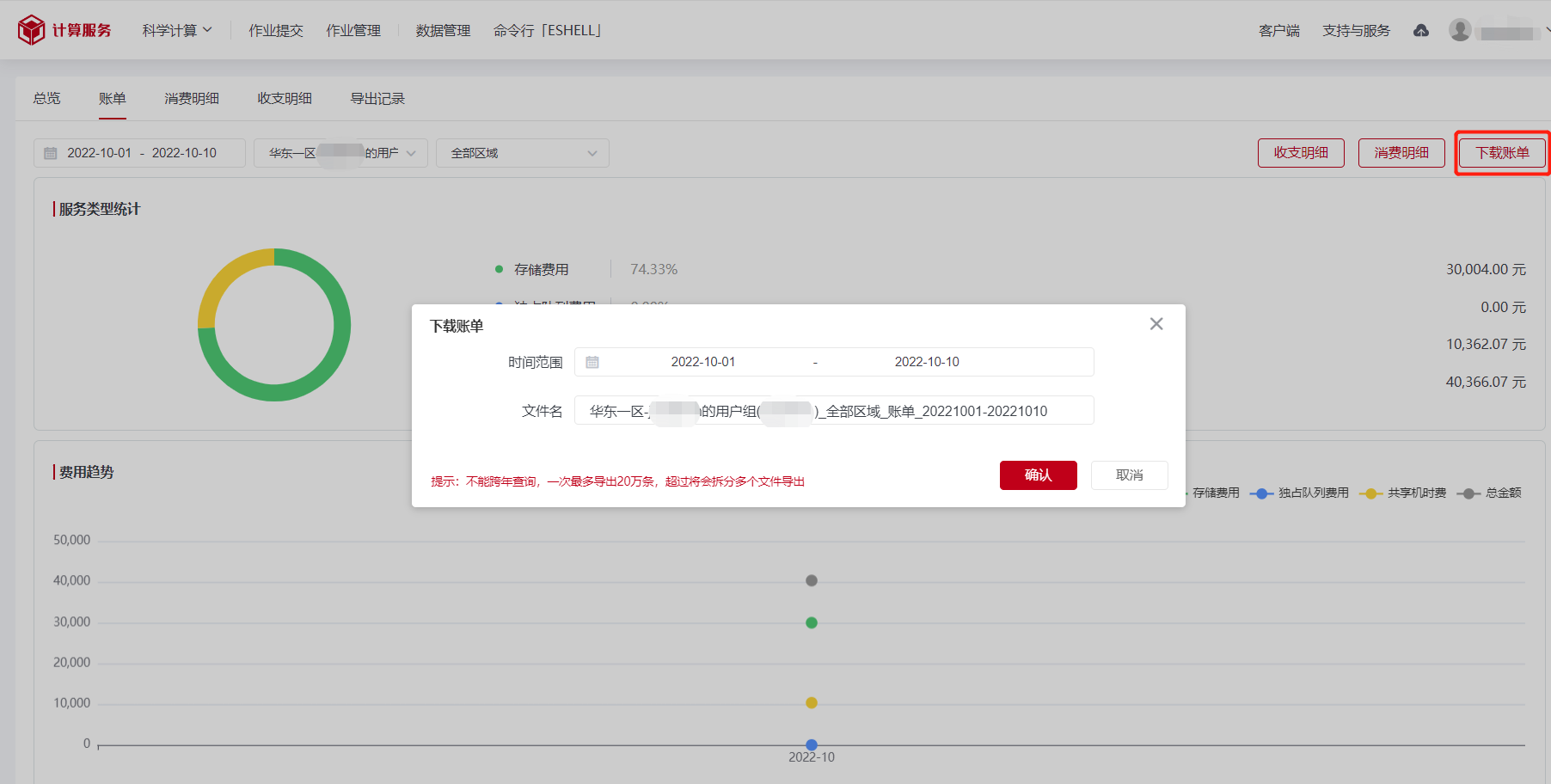Screen dimensions: 1551x784
Task: Expand the 科学计算 dropdown menu
Action: pos(177,31)
